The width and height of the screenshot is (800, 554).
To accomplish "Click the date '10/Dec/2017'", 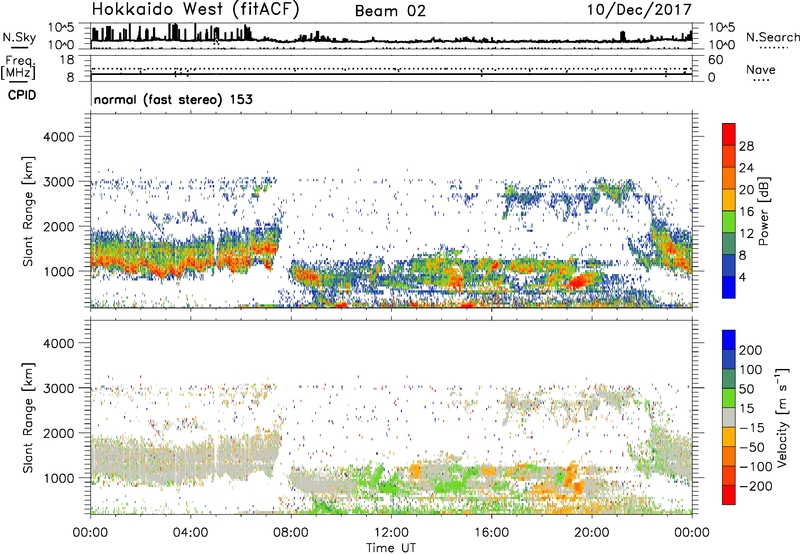I will (x=639, y=10).
